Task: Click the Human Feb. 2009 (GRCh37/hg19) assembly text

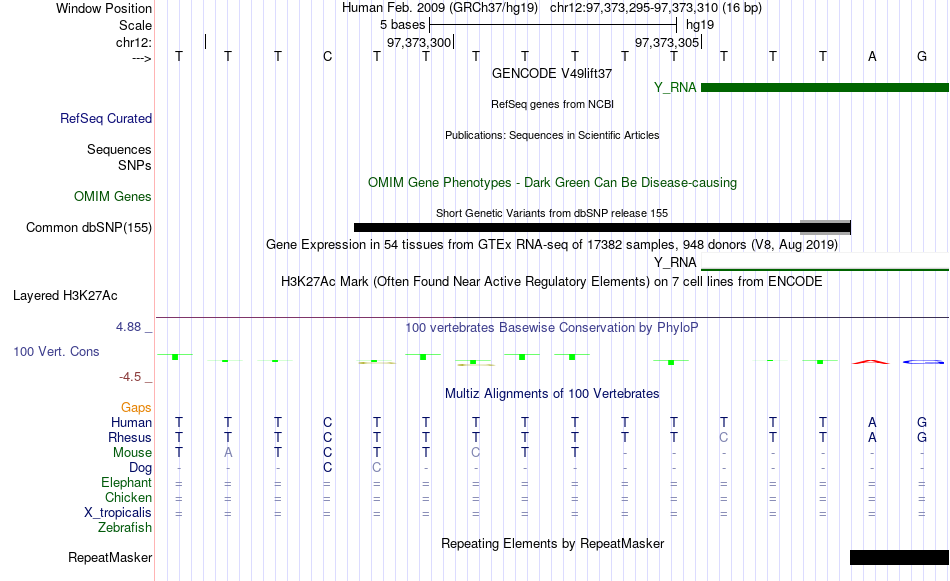Action: click(440, 8)
